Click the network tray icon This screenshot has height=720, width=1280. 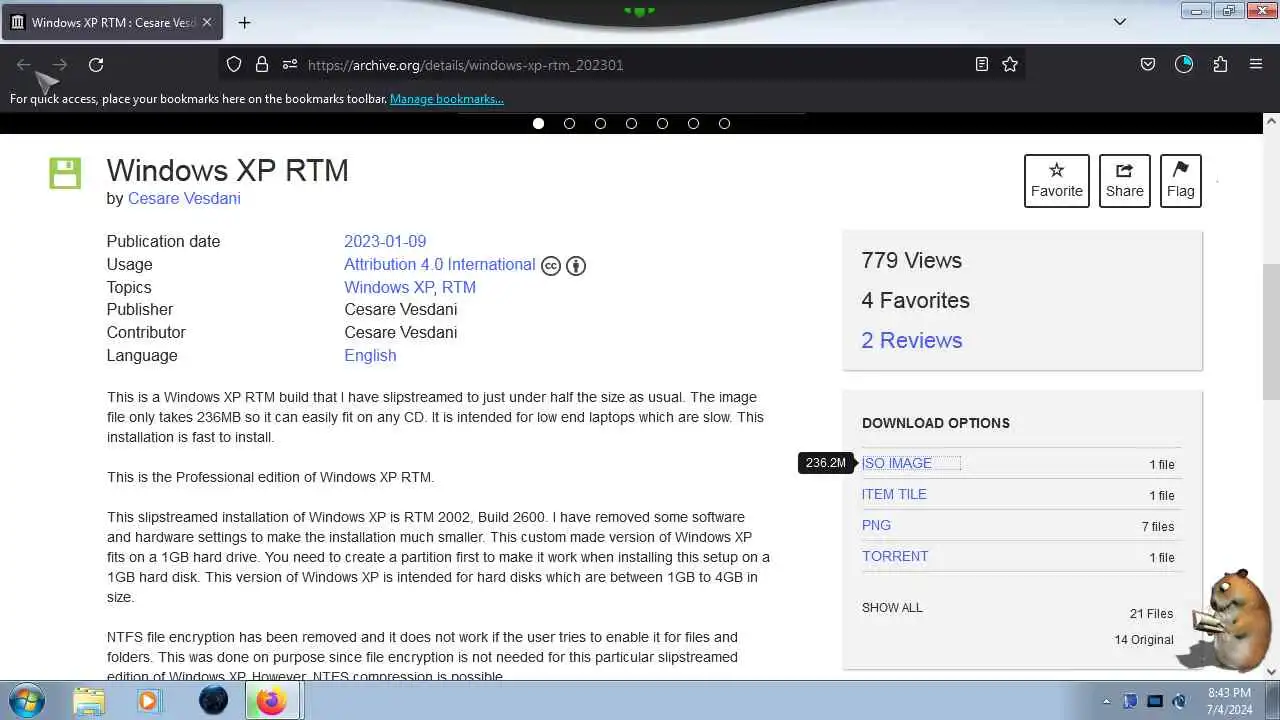[x=1155, y=701]
